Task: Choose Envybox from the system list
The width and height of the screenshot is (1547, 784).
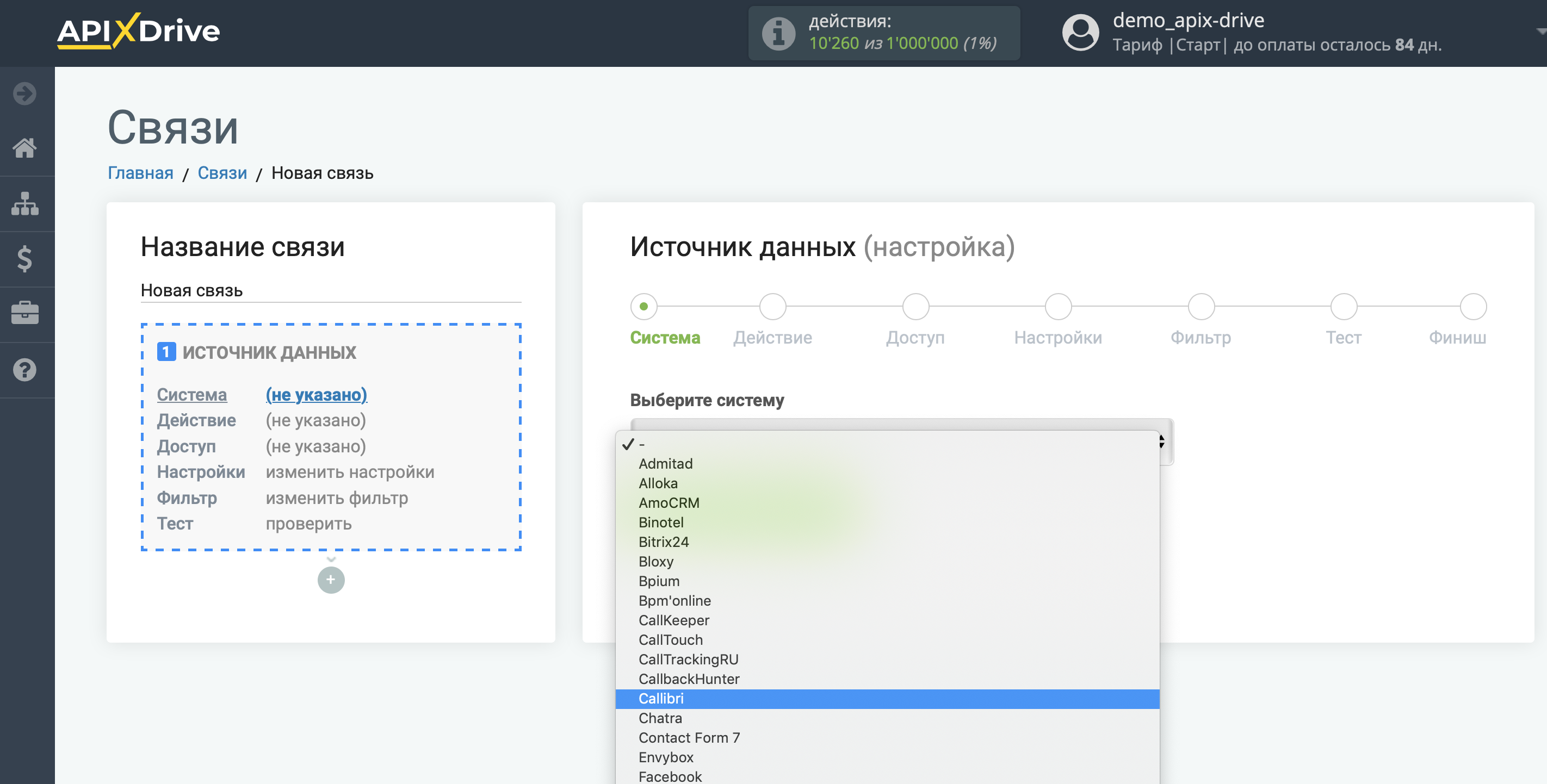Action: [887, 757]
